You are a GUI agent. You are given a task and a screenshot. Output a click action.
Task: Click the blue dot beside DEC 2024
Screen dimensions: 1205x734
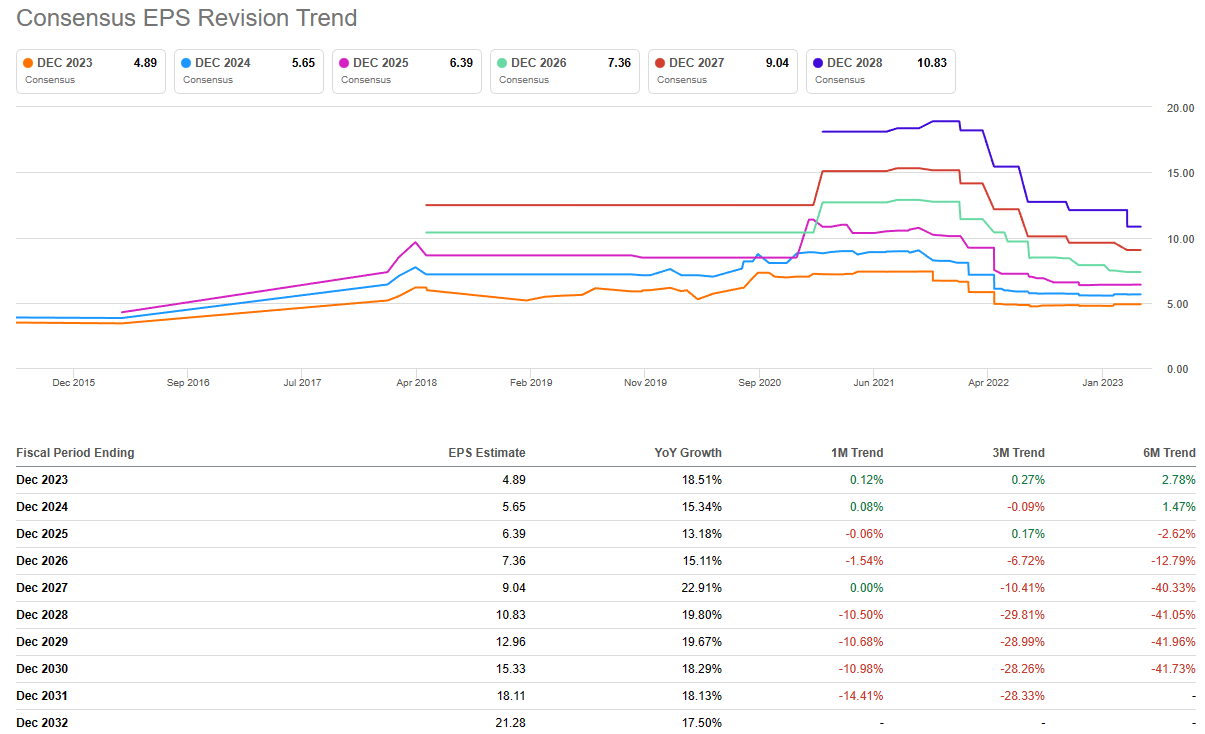tap(187, 63)
